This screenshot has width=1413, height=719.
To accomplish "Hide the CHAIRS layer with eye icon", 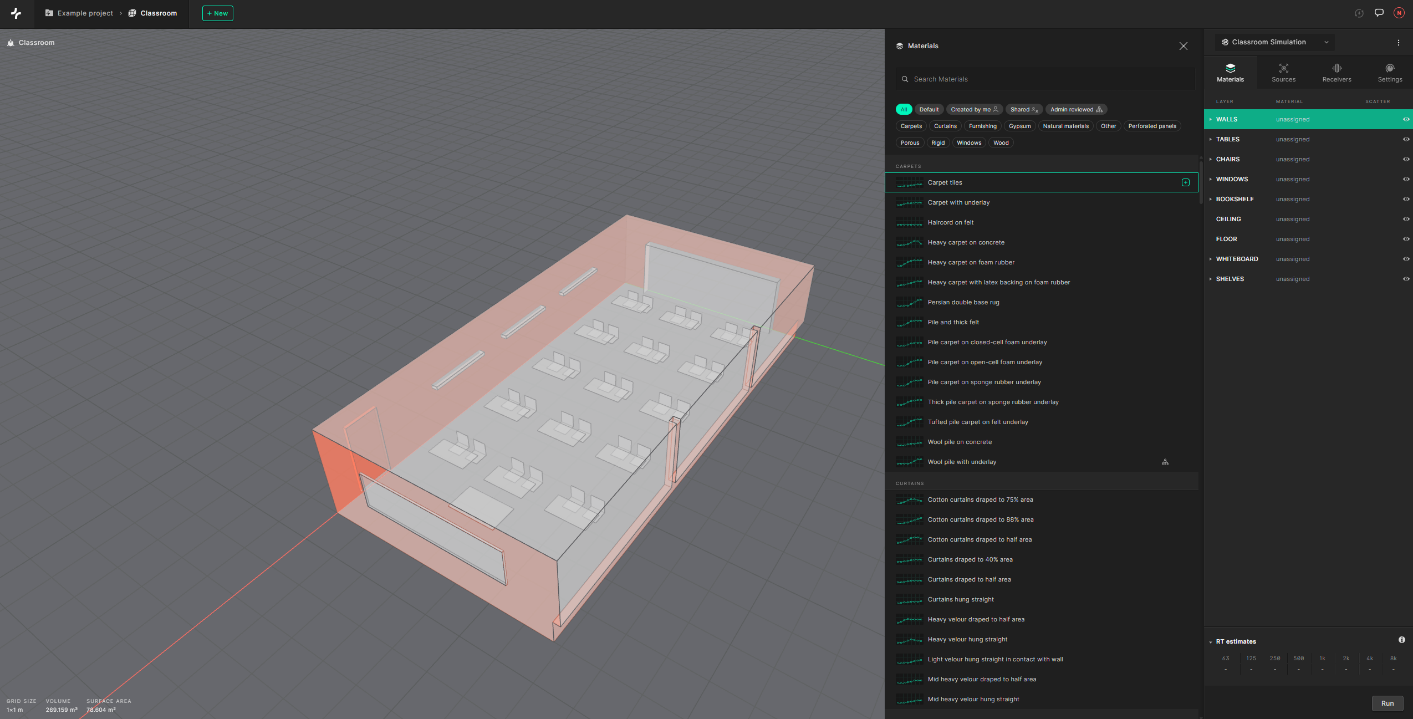I will 1406,159.
